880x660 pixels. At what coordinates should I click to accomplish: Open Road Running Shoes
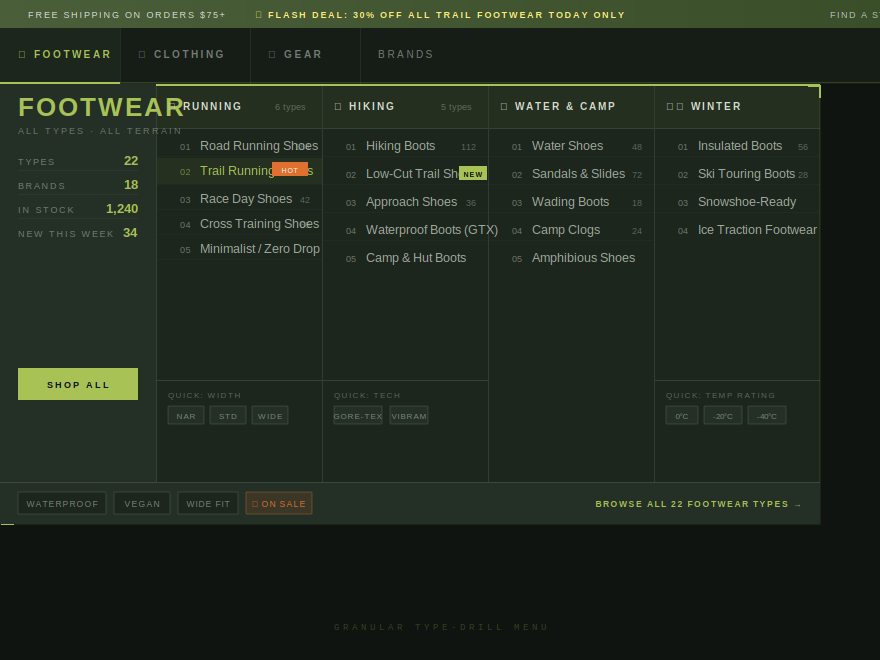(x=240, y=146)
